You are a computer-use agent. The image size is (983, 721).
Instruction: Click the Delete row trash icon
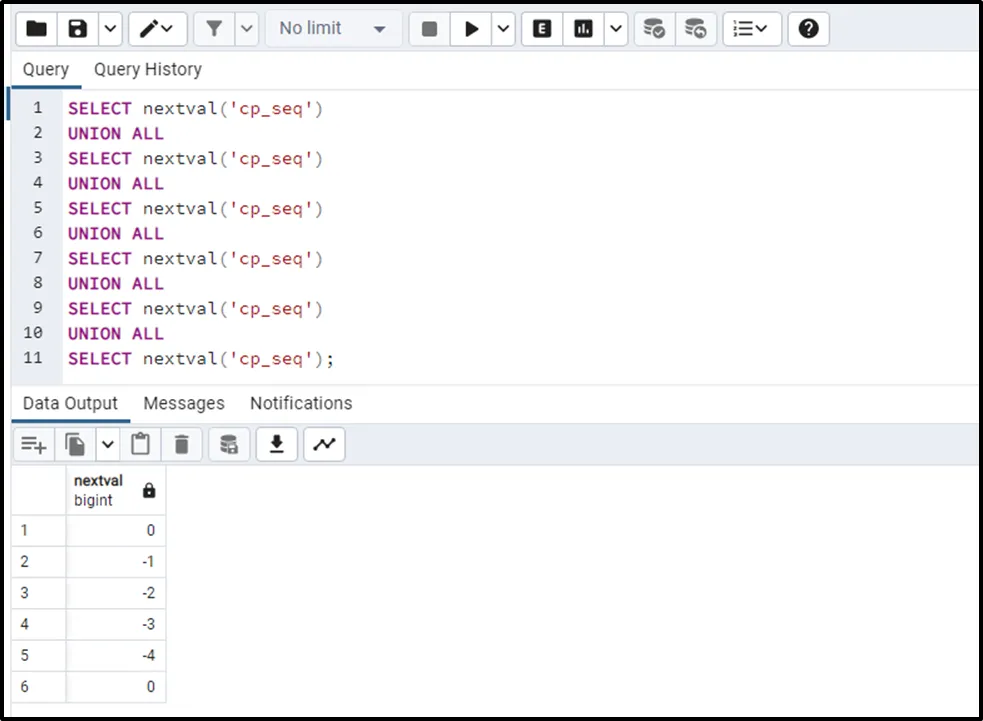pos(181,444)
